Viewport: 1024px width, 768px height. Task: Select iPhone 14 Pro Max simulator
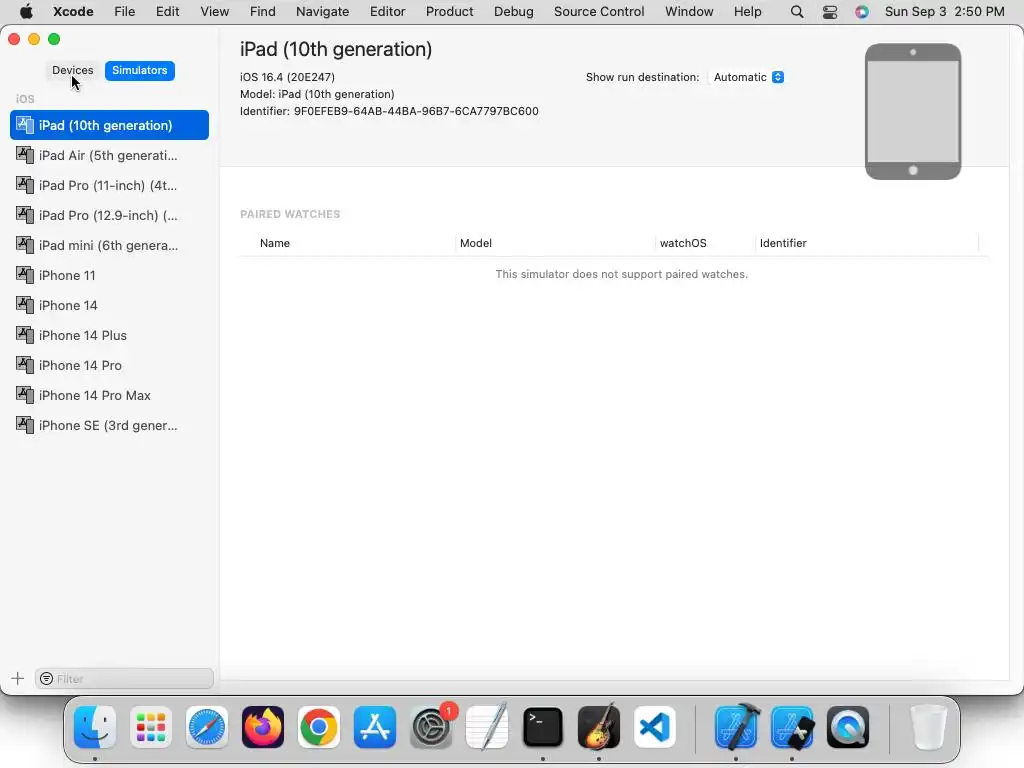(x=110, y=395)
